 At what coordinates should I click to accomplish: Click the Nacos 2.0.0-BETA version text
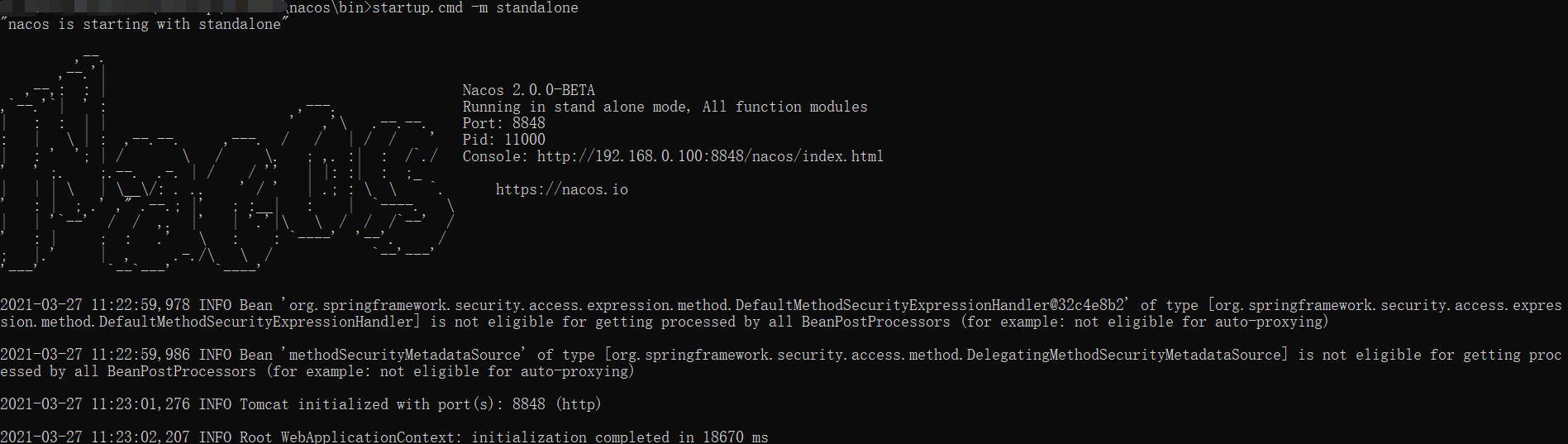529,90
